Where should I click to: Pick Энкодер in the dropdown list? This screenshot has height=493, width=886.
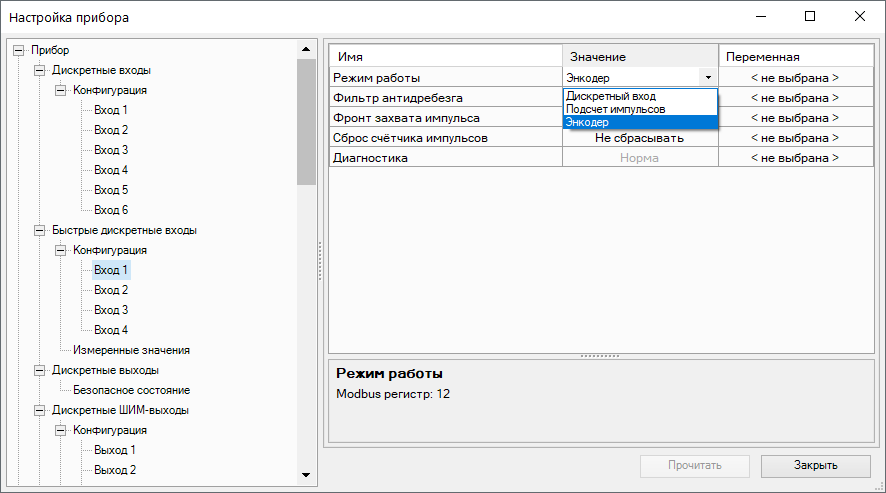[587, 122]
